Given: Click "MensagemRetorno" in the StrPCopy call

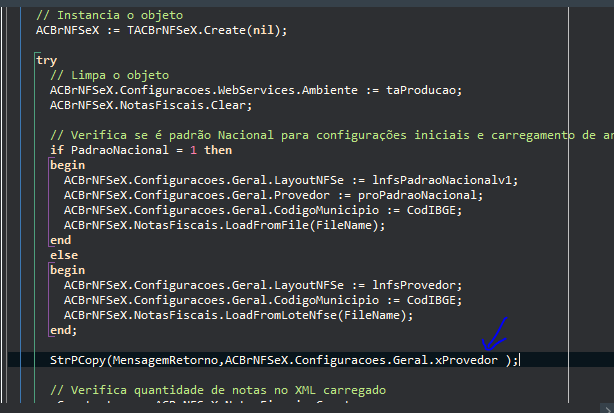Looking at the screenshot, I should click(165, 360).
